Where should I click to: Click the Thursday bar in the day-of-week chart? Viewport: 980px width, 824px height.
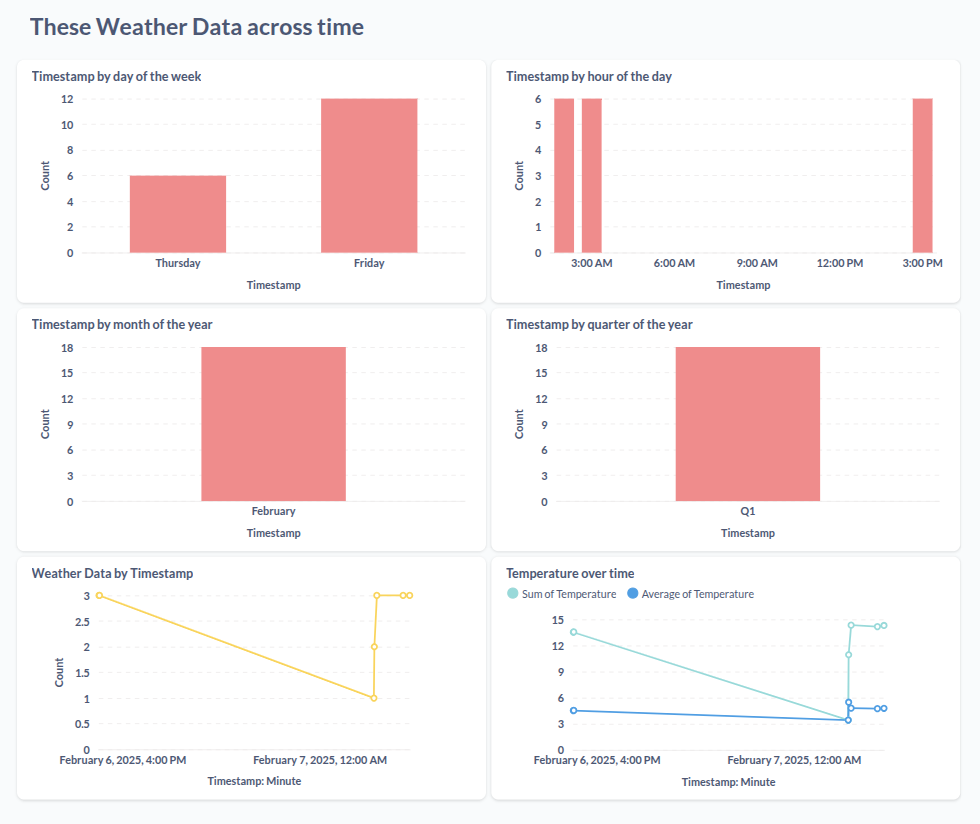tap(178, 214)
